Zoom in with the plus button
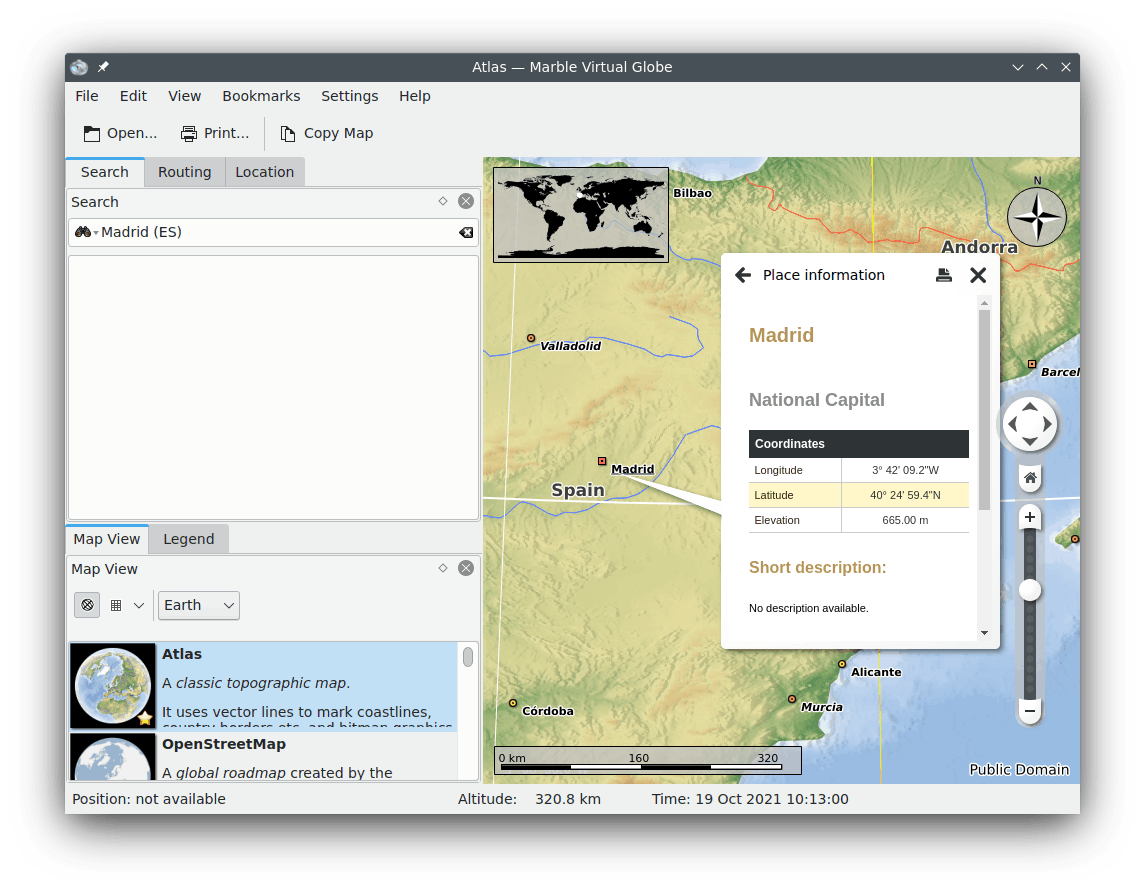 [x=1030, y=518]
